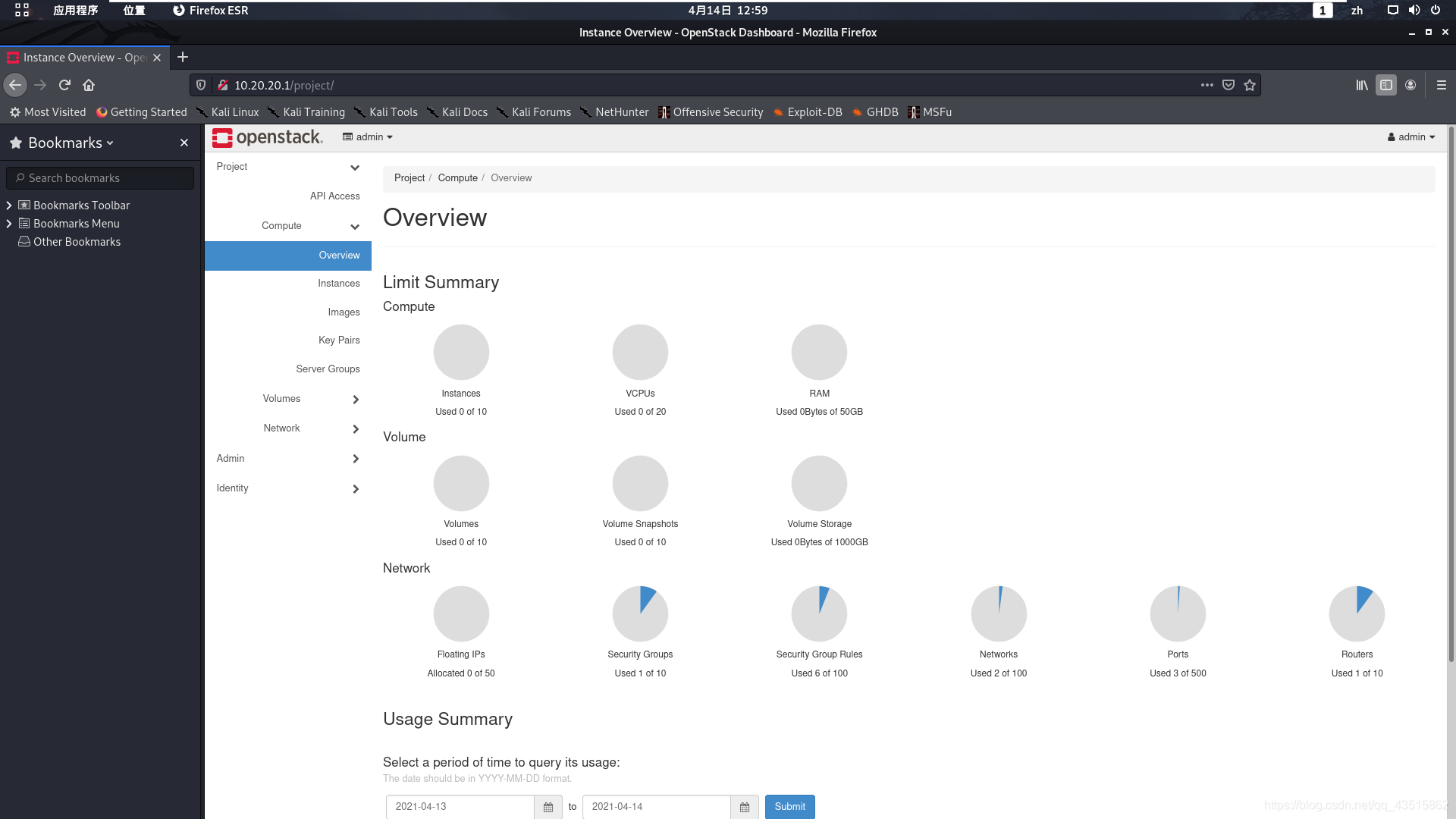1456x819 pixels.
Task: Submit the usage query period
Action: tap(790, 807)
